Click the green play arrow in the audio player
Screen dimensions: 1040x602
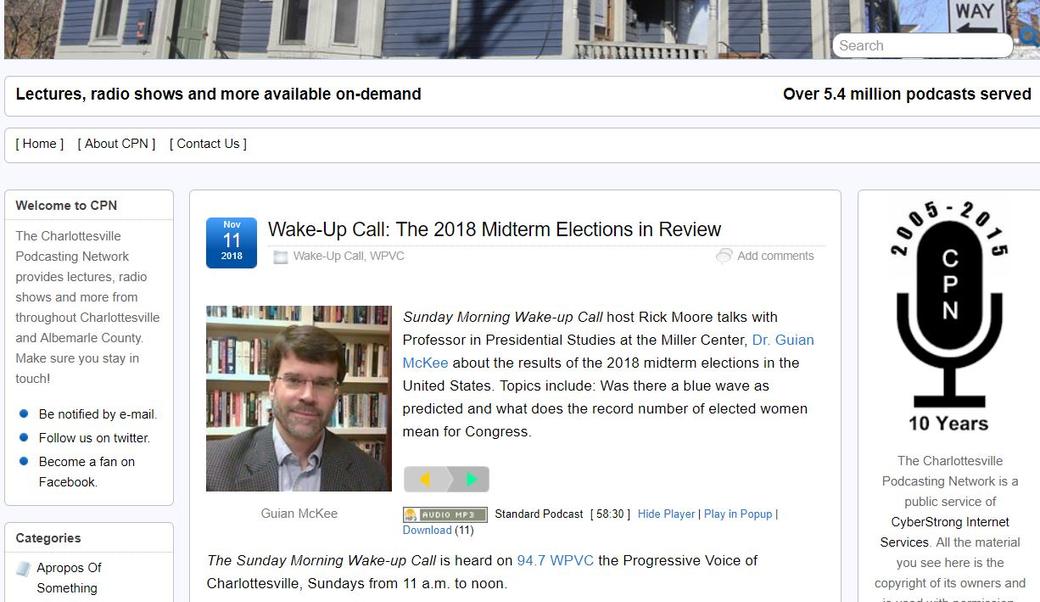coord(471,480)
